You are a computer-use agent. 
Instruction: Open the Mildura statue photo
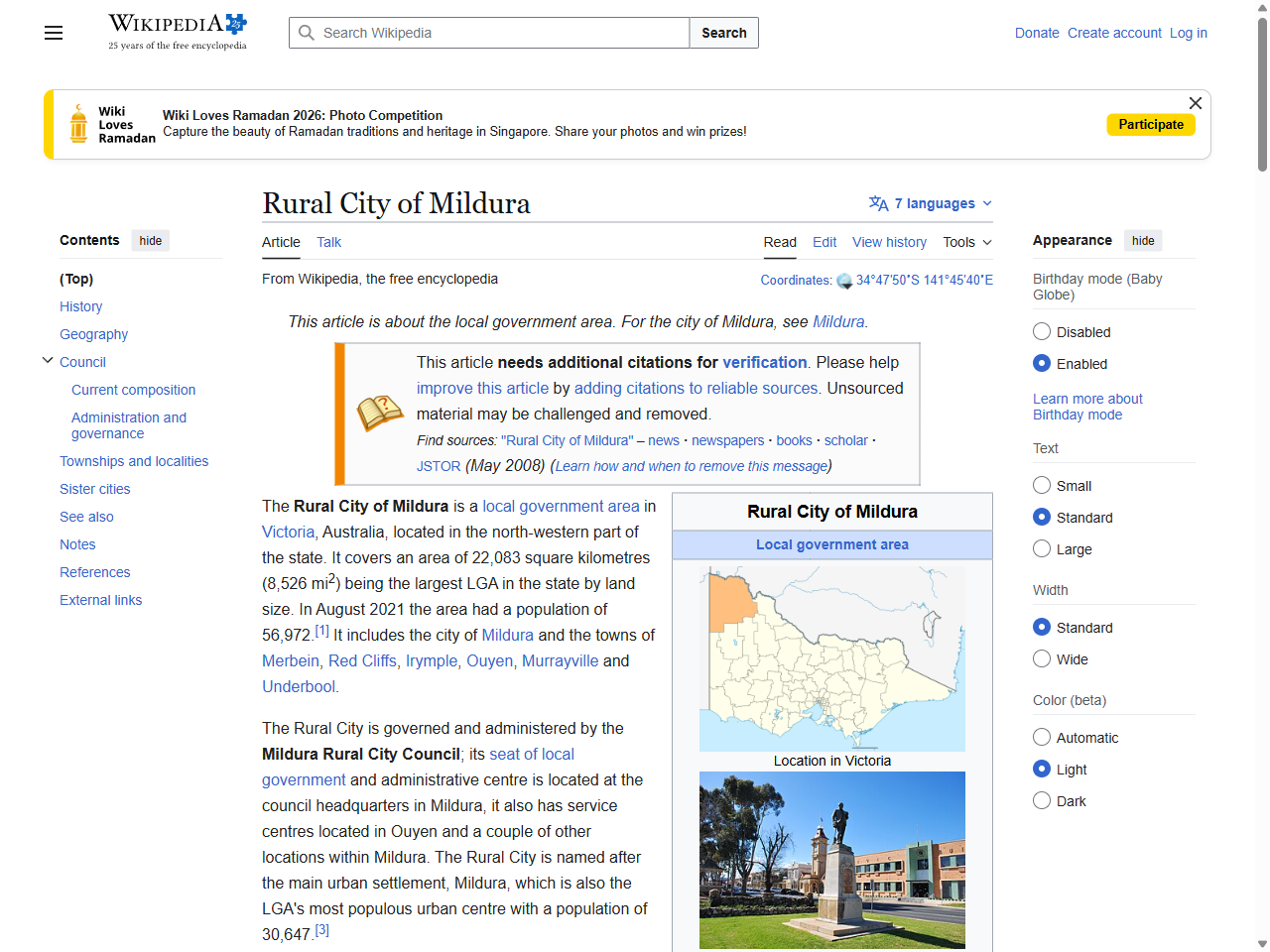tap(832, 860)
